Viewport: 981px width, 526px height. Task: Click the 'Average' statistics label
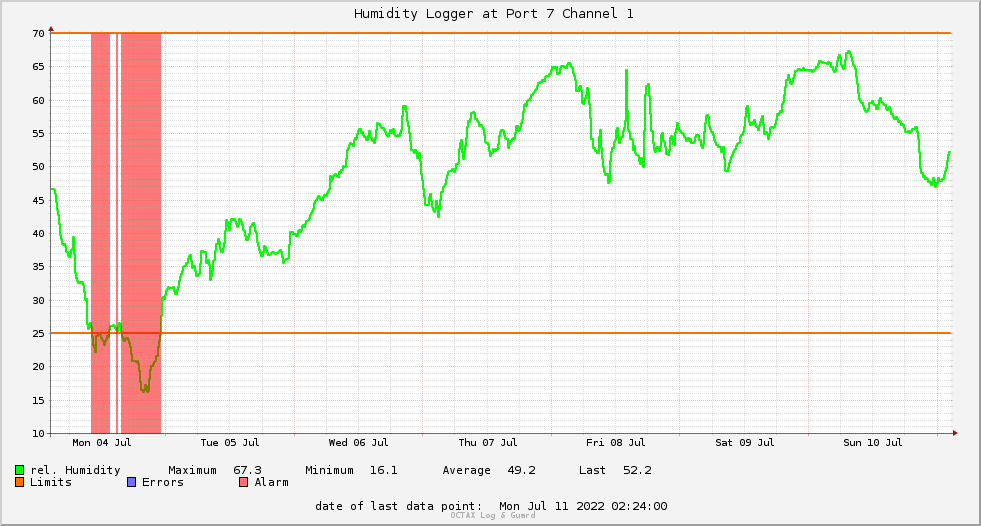click(x=466, y=470)
